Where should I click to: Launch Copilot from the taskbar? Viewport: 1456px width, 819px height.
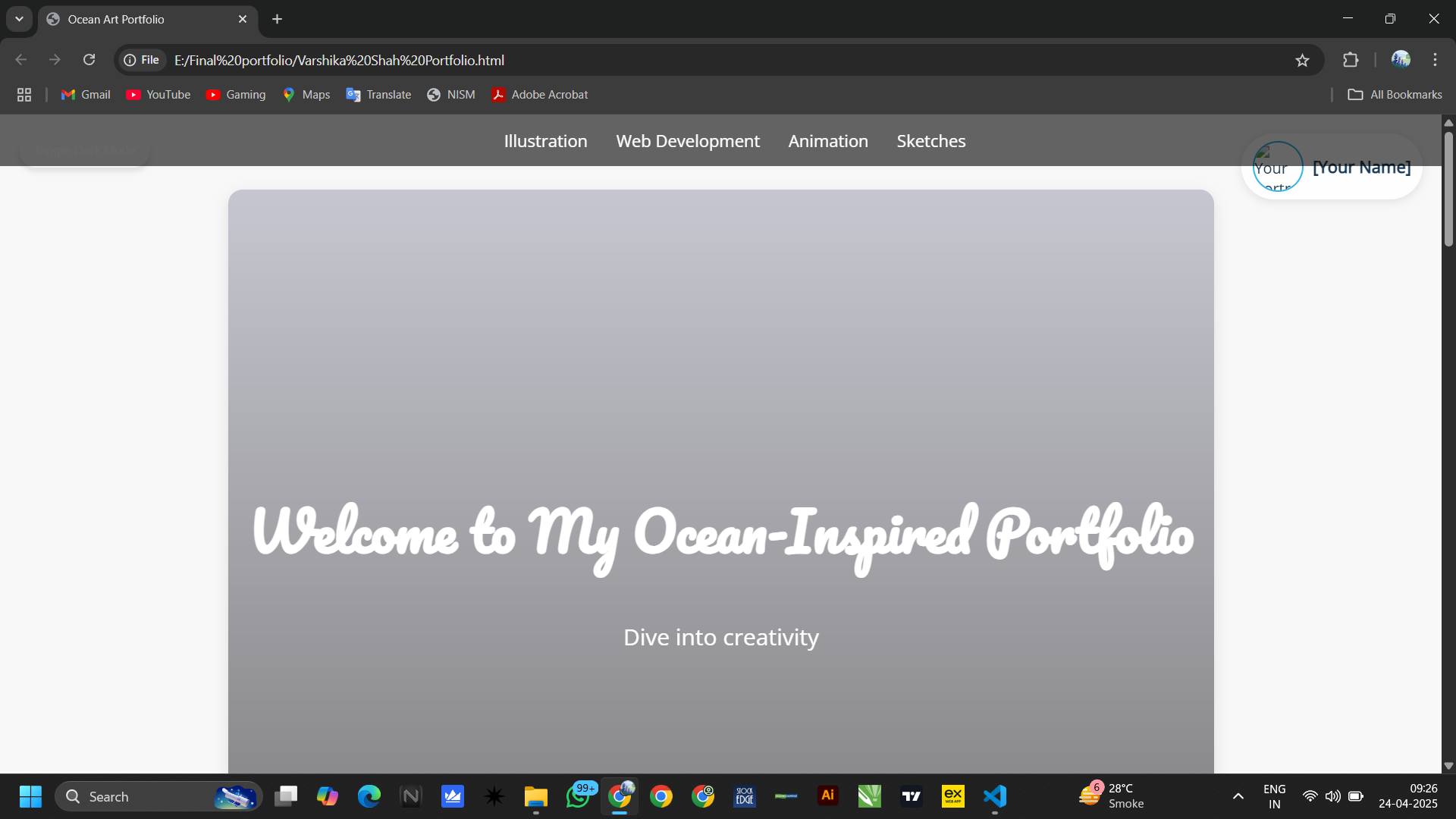pos(328,796)
